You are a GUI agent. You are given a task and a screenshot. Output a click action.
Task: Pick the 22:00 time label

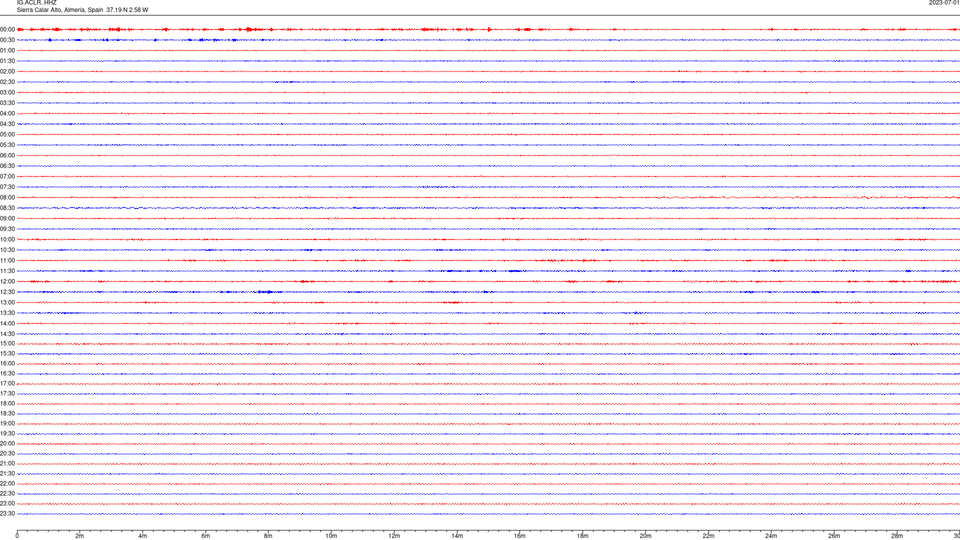point(7,484)
